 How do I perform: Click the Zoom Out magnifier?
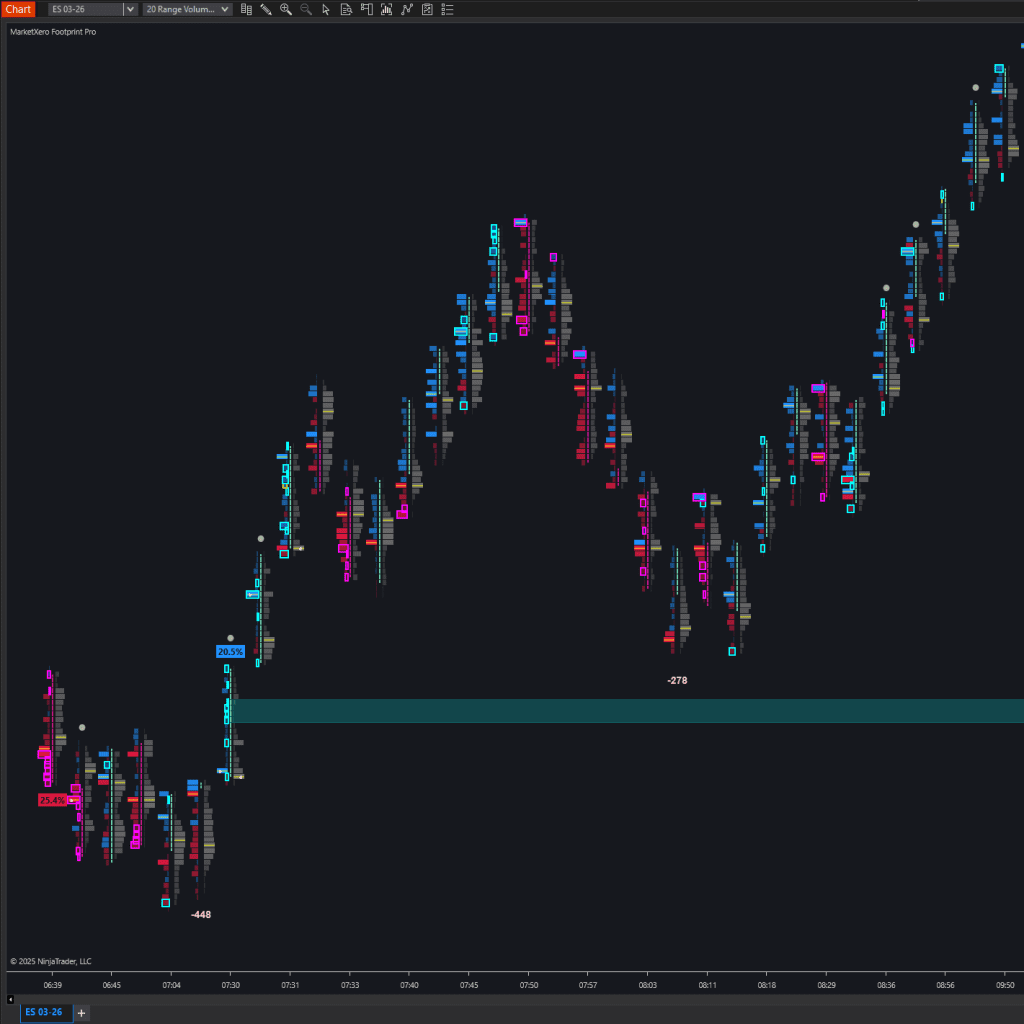[x=306, y=9]
